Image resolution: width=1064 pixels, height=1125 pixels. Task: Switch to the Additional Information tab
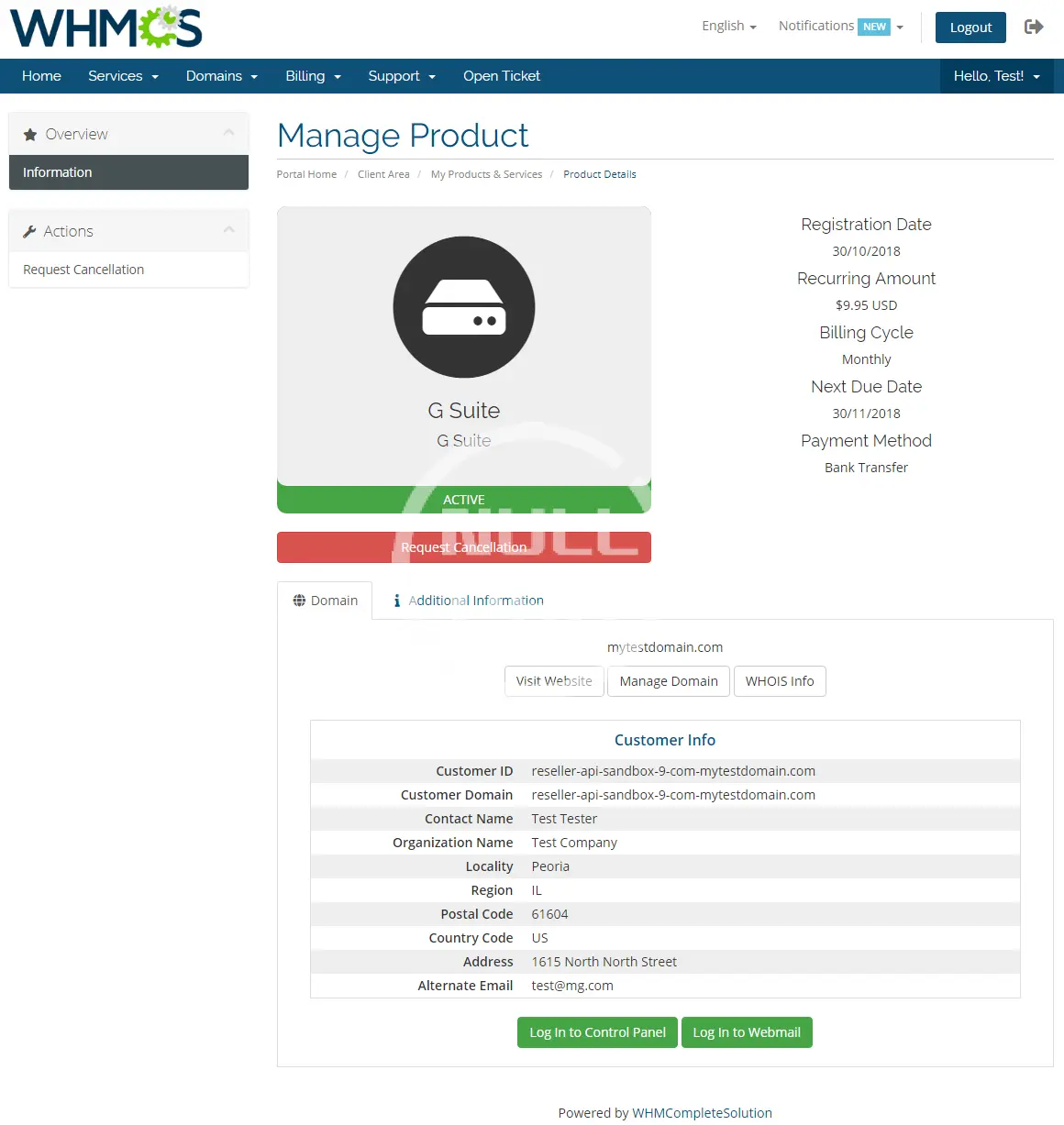tap(468, 601)
